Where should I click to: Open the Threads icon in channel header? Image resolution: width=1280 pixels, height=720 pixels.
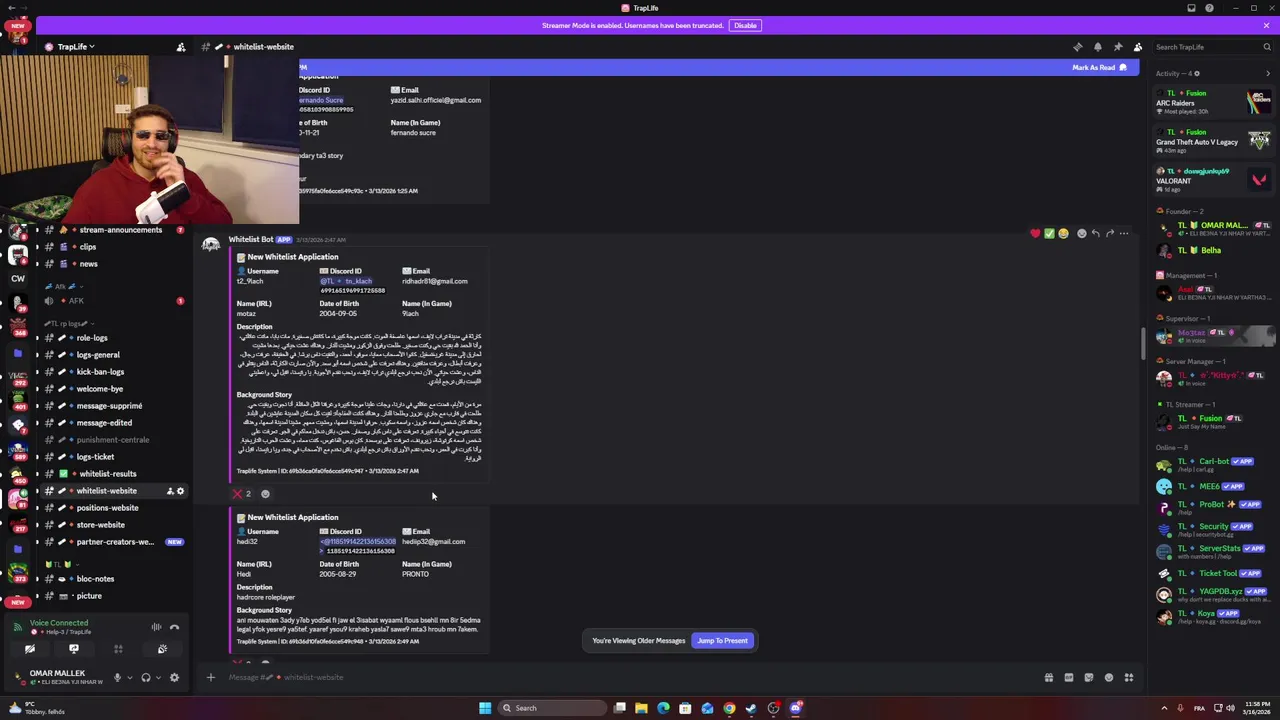coord(1078,47)
